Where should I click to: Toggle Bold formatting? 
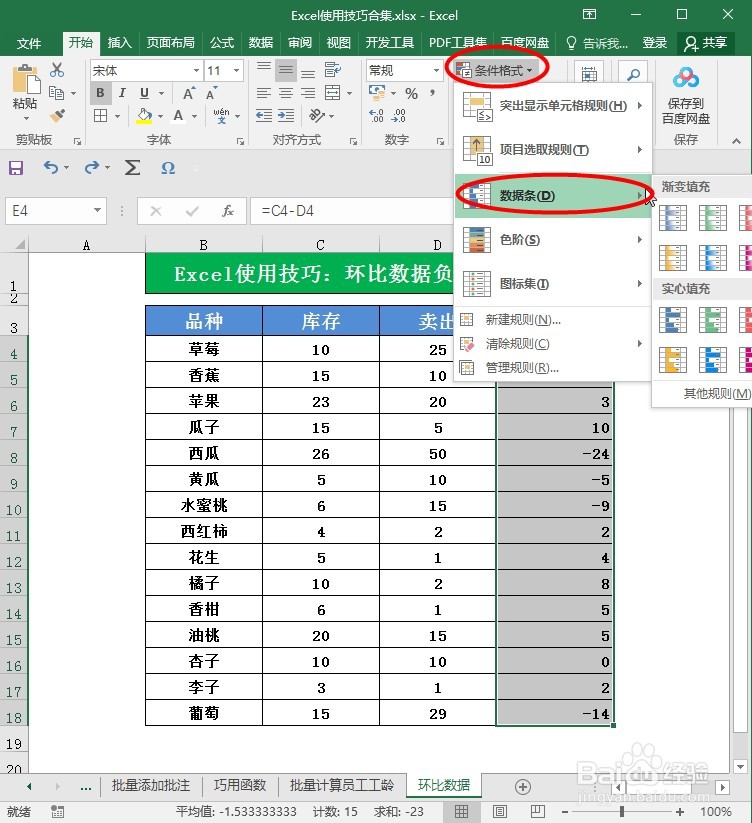100,93
